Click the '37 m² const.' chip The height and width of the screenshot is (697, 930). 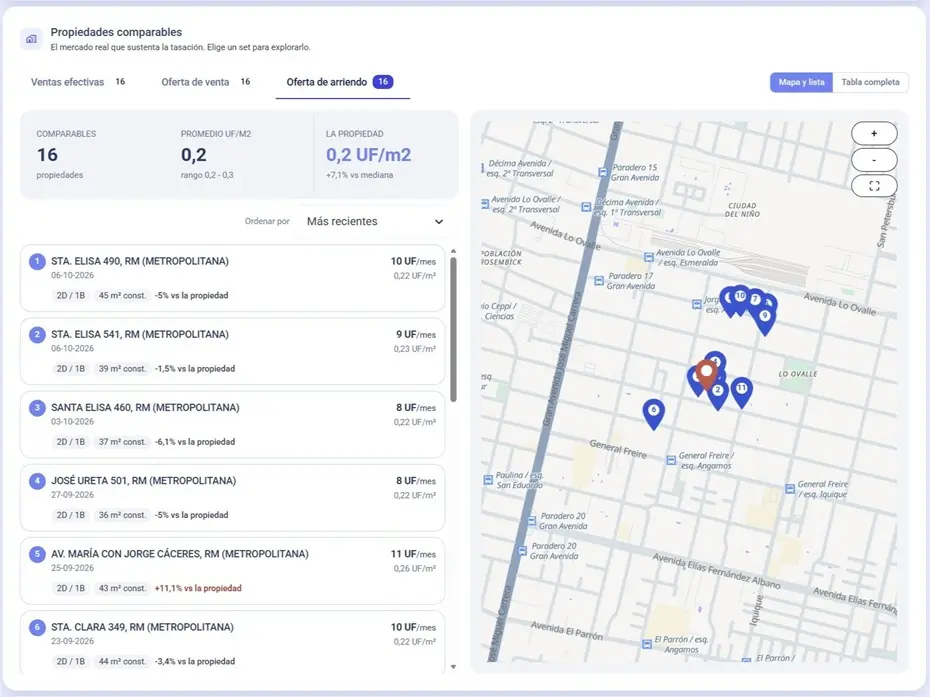point(122,442)
